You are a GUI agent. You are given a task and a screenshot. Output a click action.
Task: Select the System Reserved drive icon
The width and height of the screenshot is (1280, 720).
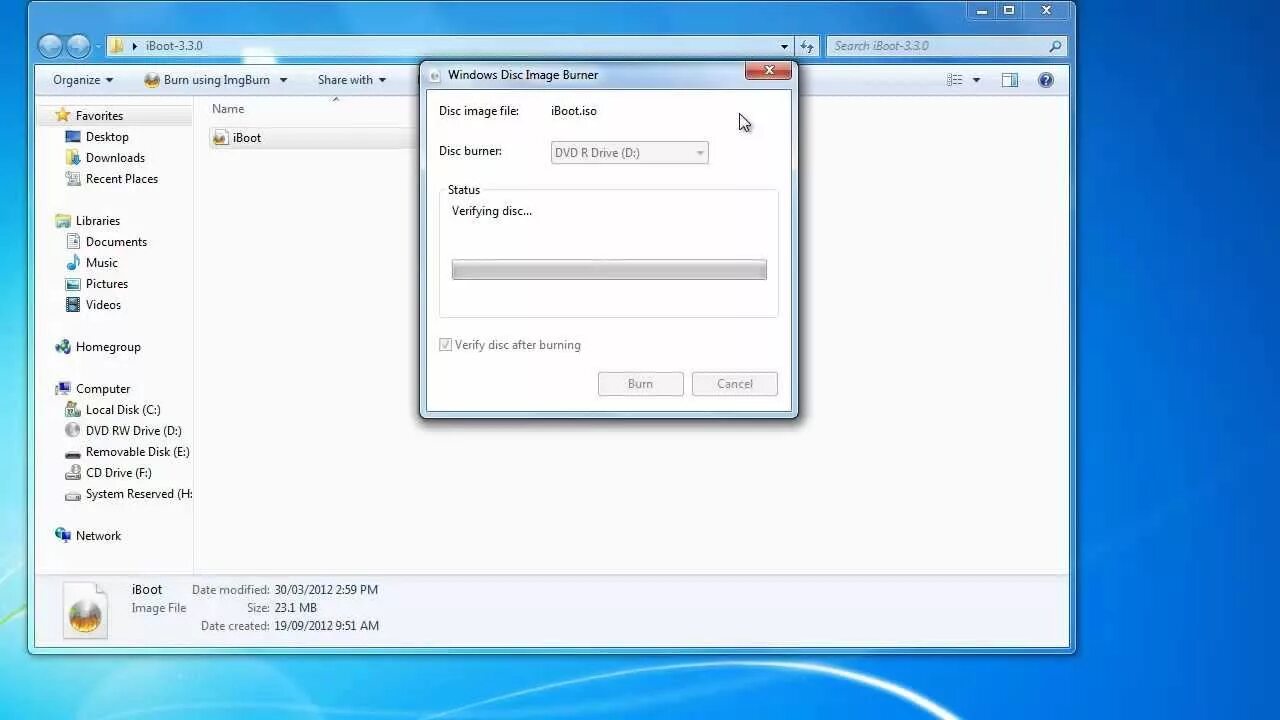coord(73,494)
